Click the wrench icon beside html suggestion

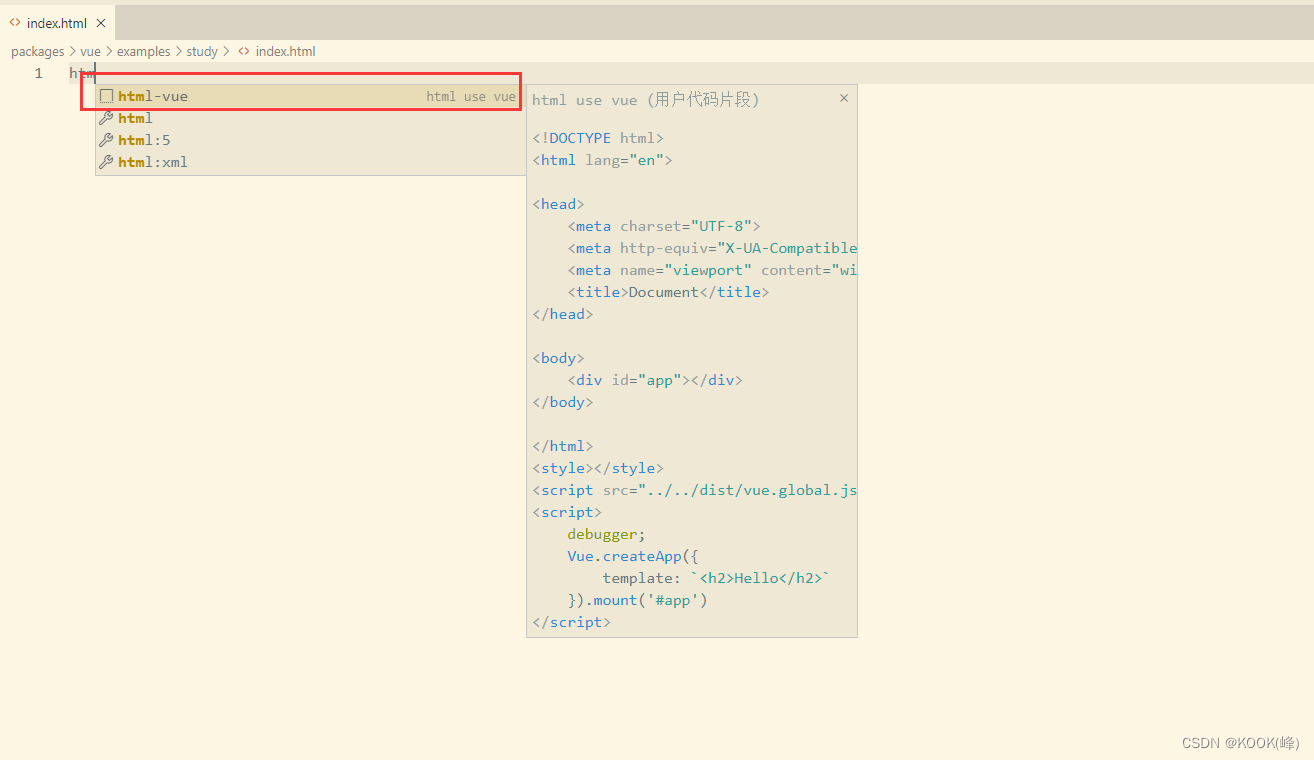[107, 117]
